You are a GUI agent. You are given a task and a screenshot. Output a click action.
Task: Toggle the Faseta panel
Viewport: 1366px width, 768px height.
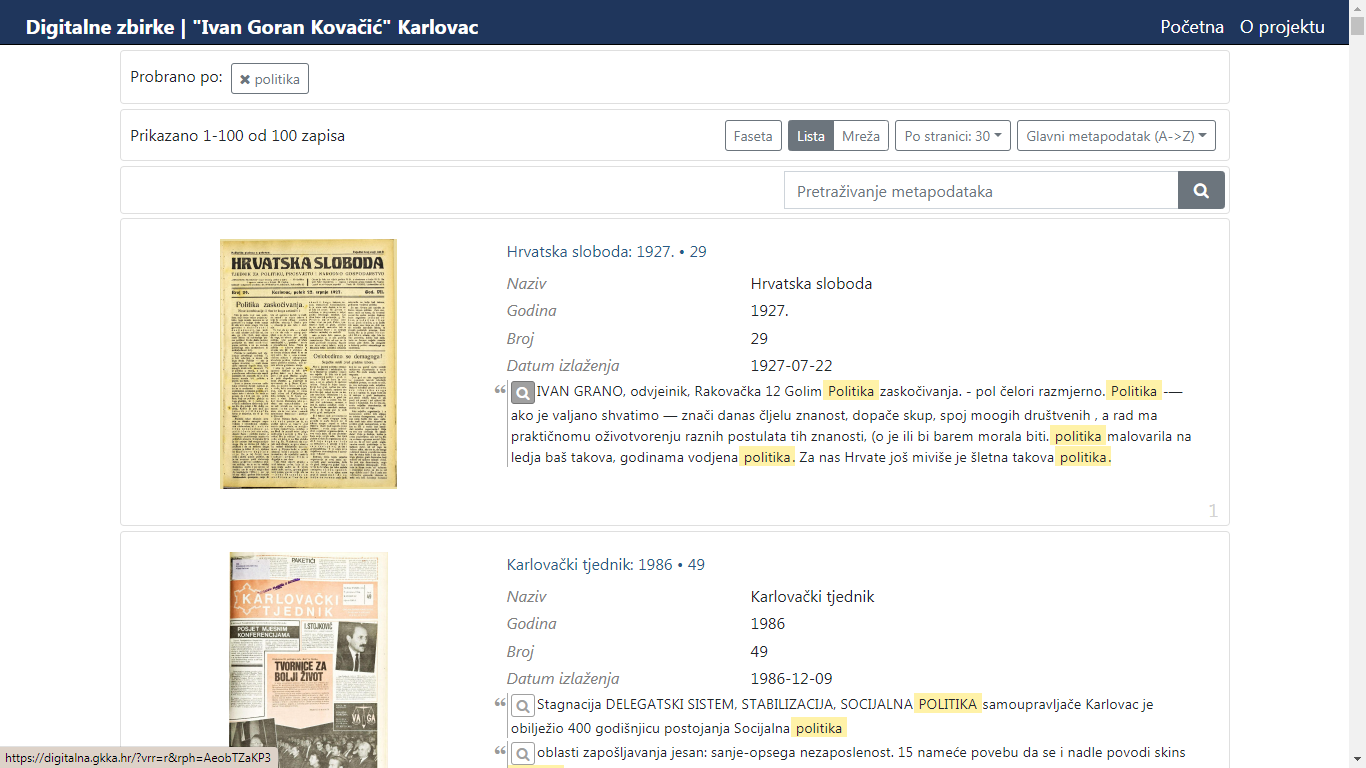752,135
